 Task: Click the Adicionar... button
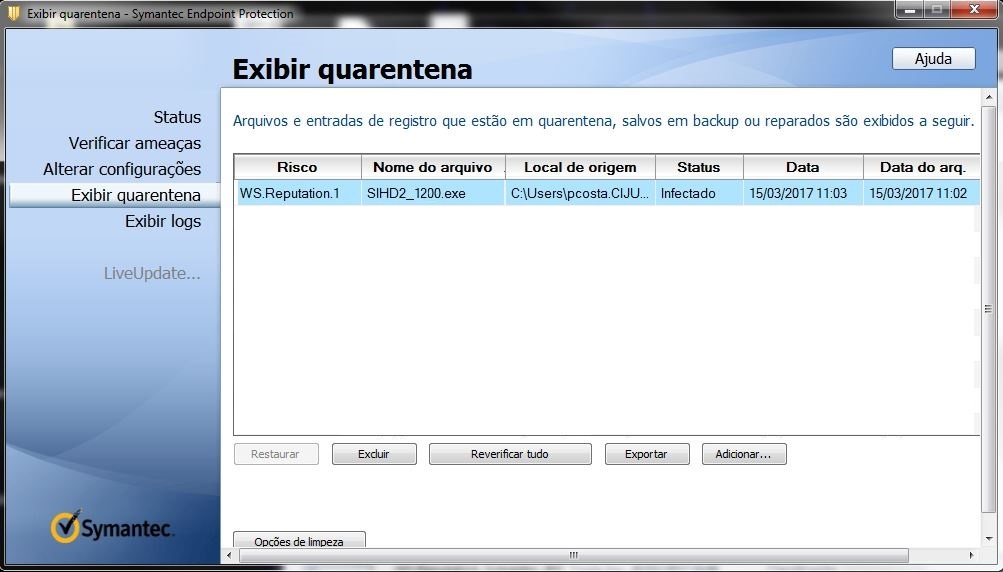pyautogui.click(x=744, y=454)
